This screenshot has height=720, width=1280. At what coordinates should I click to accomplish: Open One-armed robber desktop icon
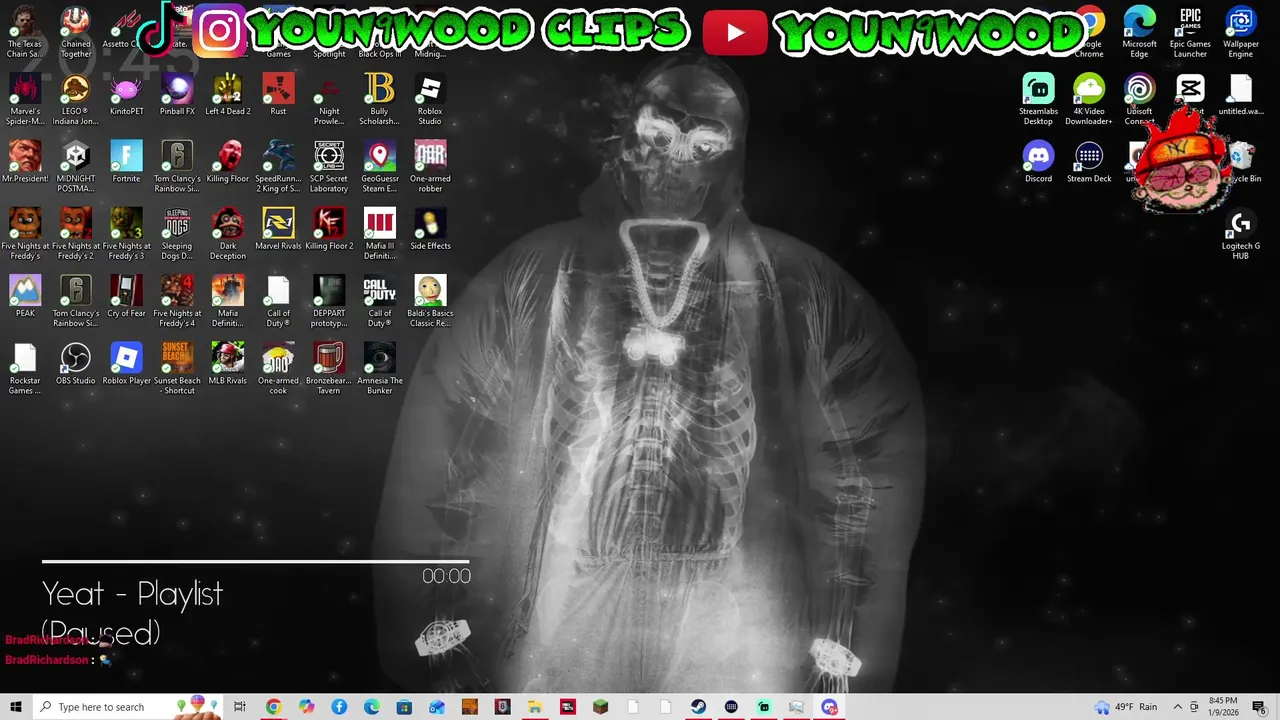tap(430, 167)
